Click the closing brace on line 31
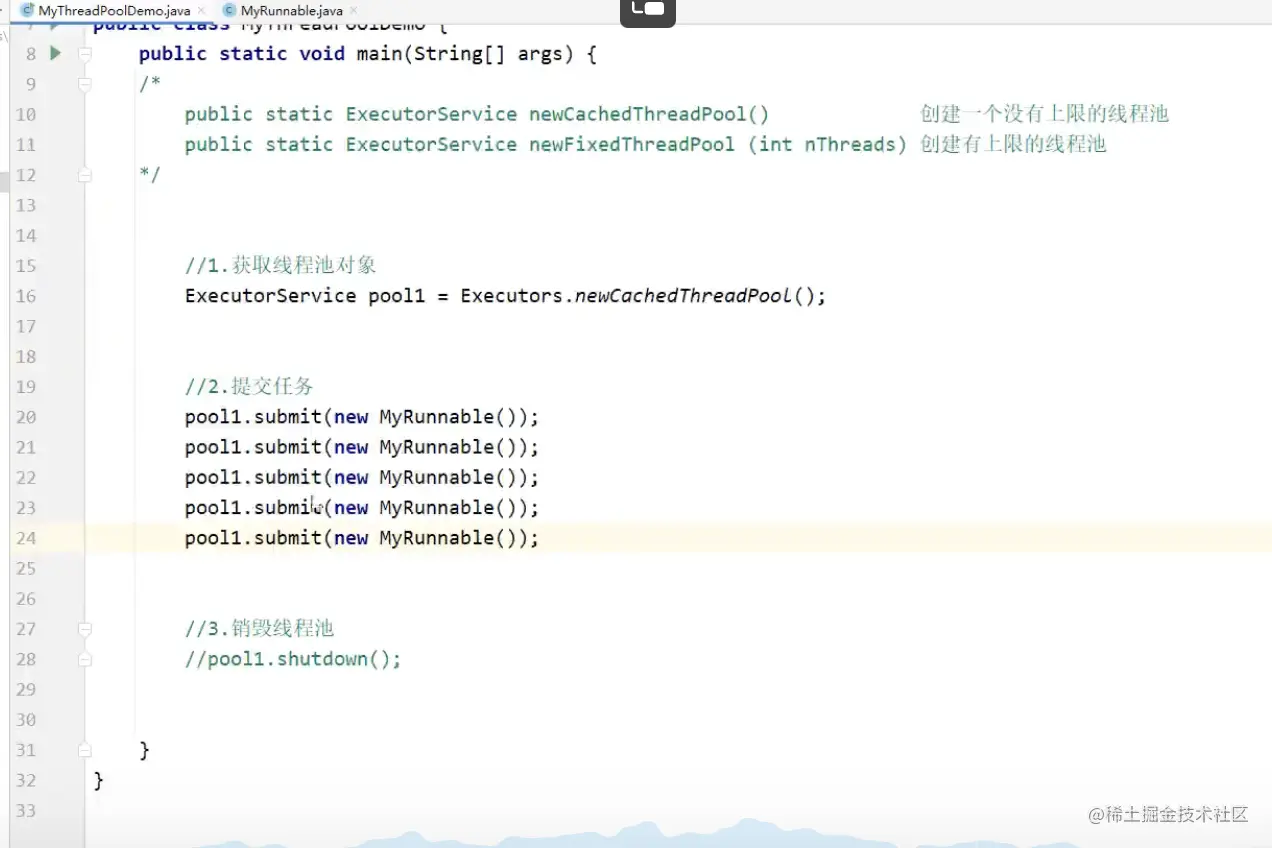The image size is (1272, 848). tap(144, 750)
